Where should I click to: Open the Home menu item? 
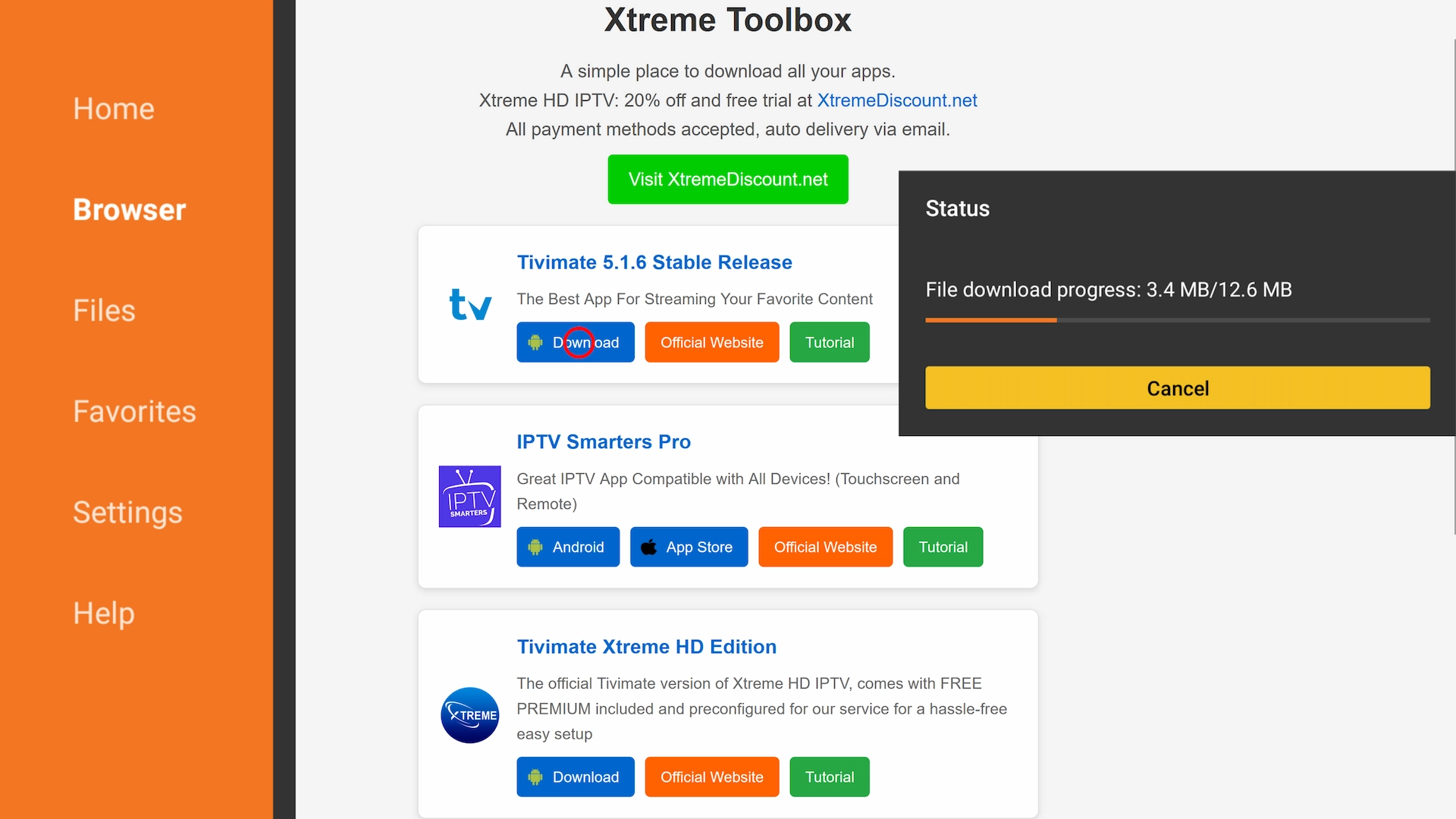(114, 108)
